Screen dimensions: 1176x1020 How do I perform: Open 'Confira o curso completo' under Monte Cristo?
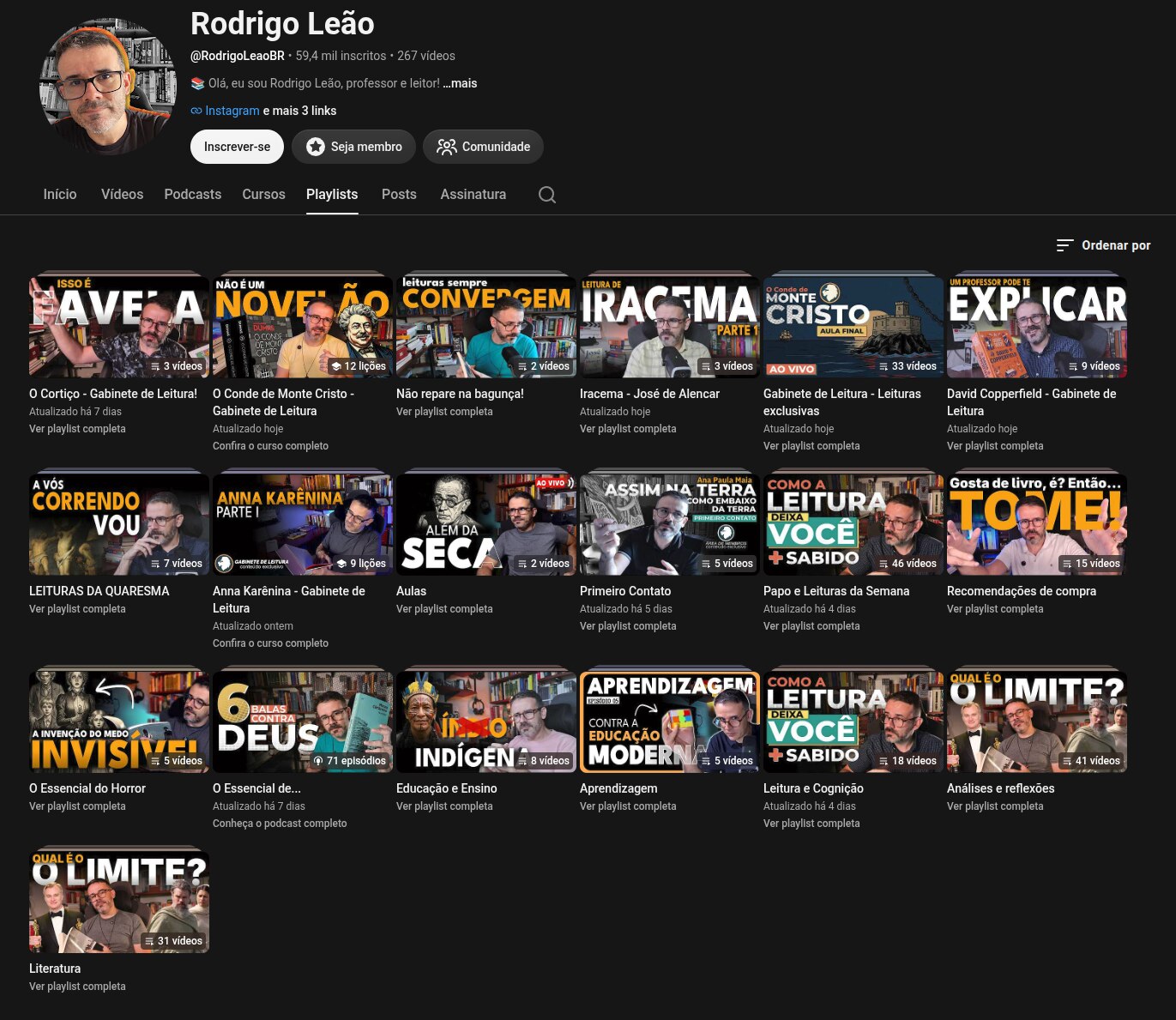(x=270, y=446)
